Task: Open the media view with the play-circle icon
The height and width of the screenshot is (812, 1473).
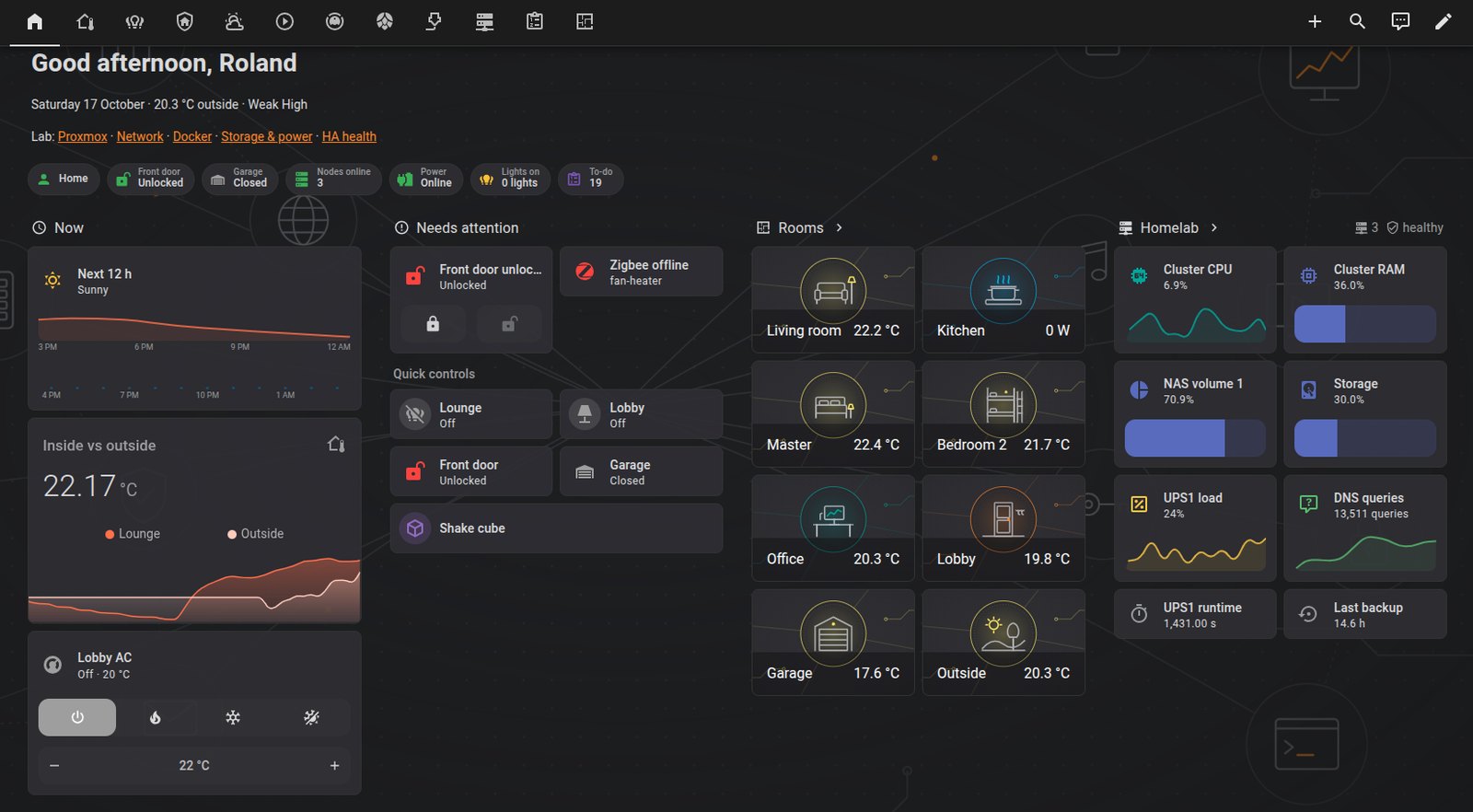Action: pos(284,21)
